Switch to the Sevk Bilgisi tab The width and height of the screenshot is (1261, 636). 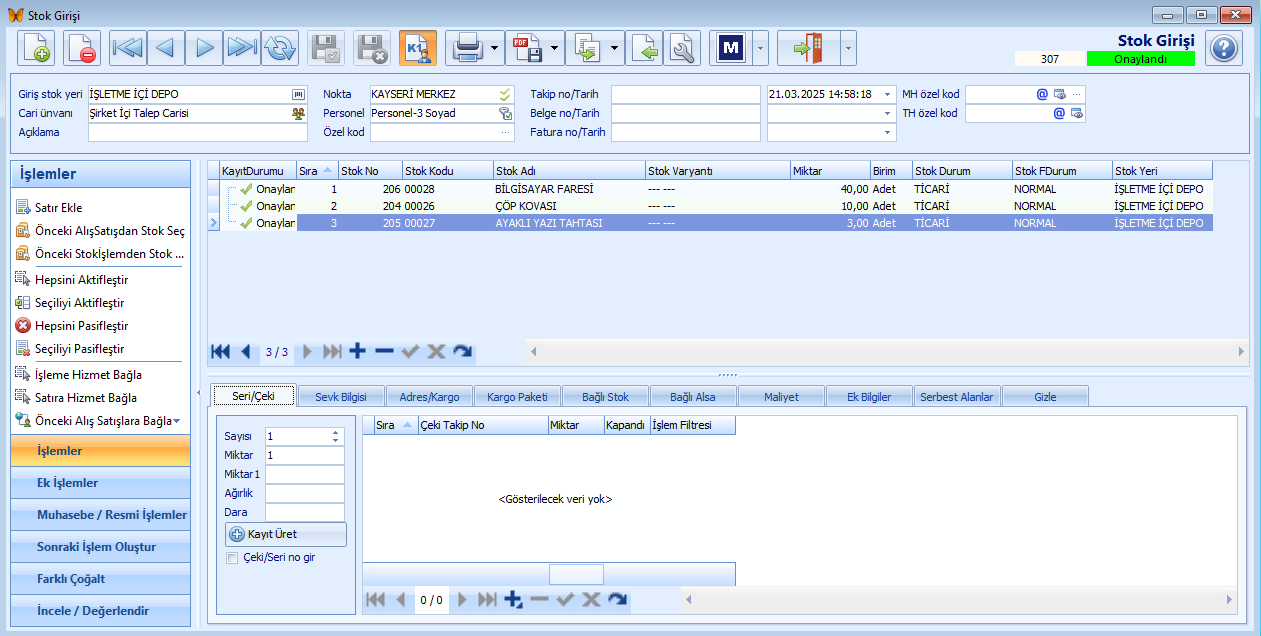(341, 397)
